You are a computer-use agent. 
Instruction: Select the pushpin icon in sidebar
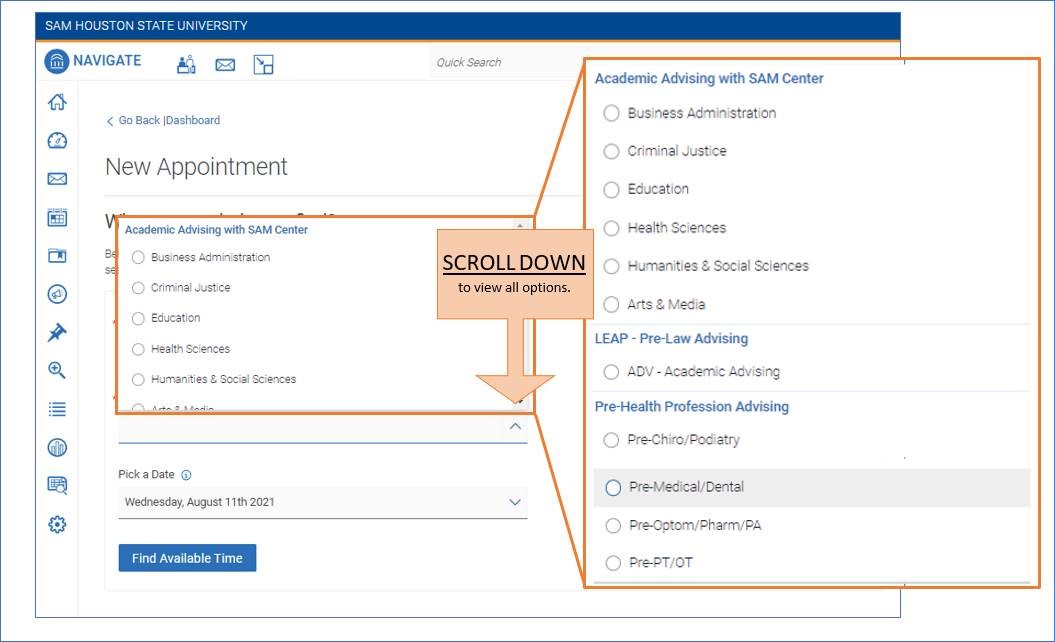coord(57,333)
